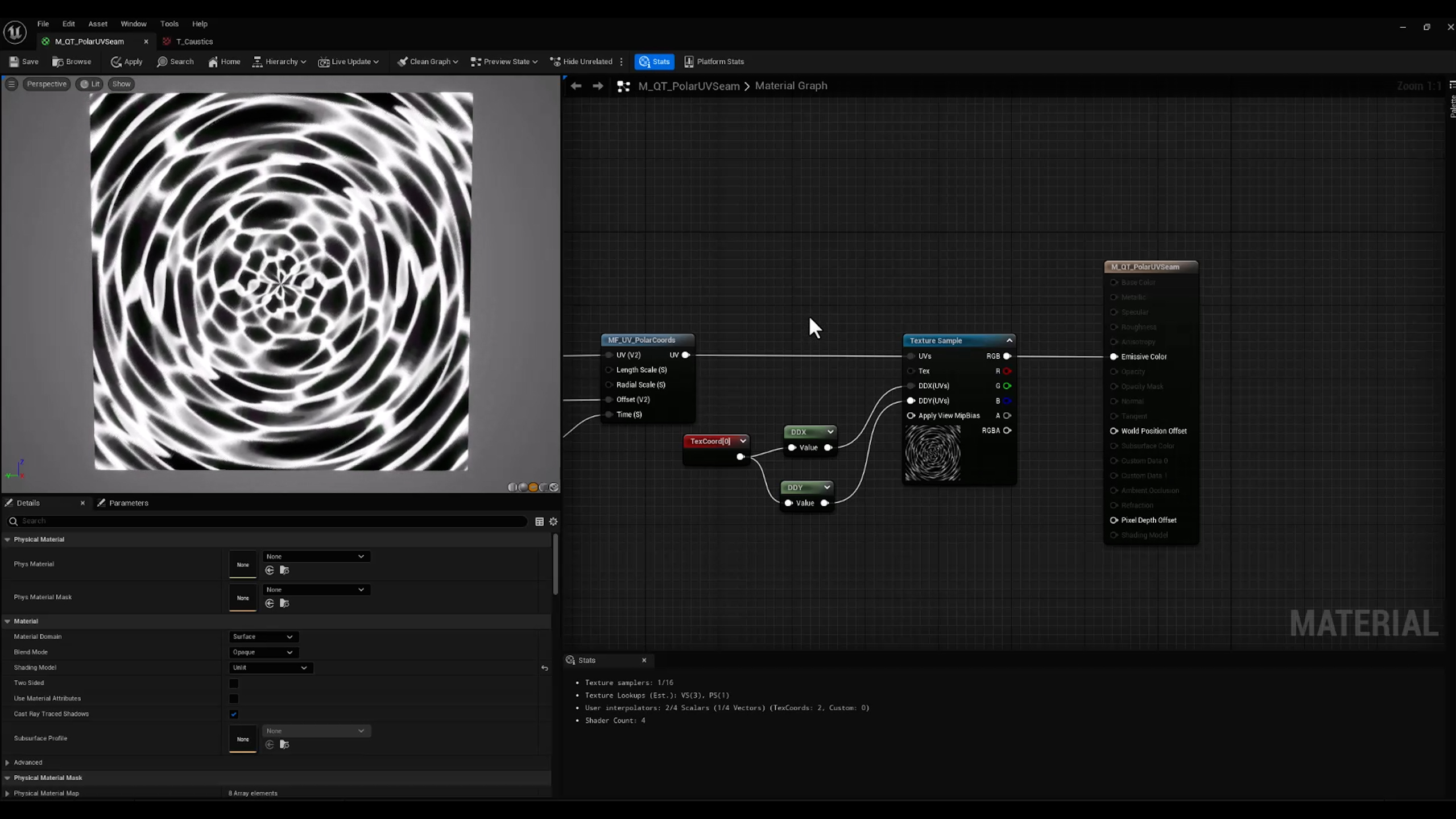Enable the Two Sided checkbox

tap(234, 683)
